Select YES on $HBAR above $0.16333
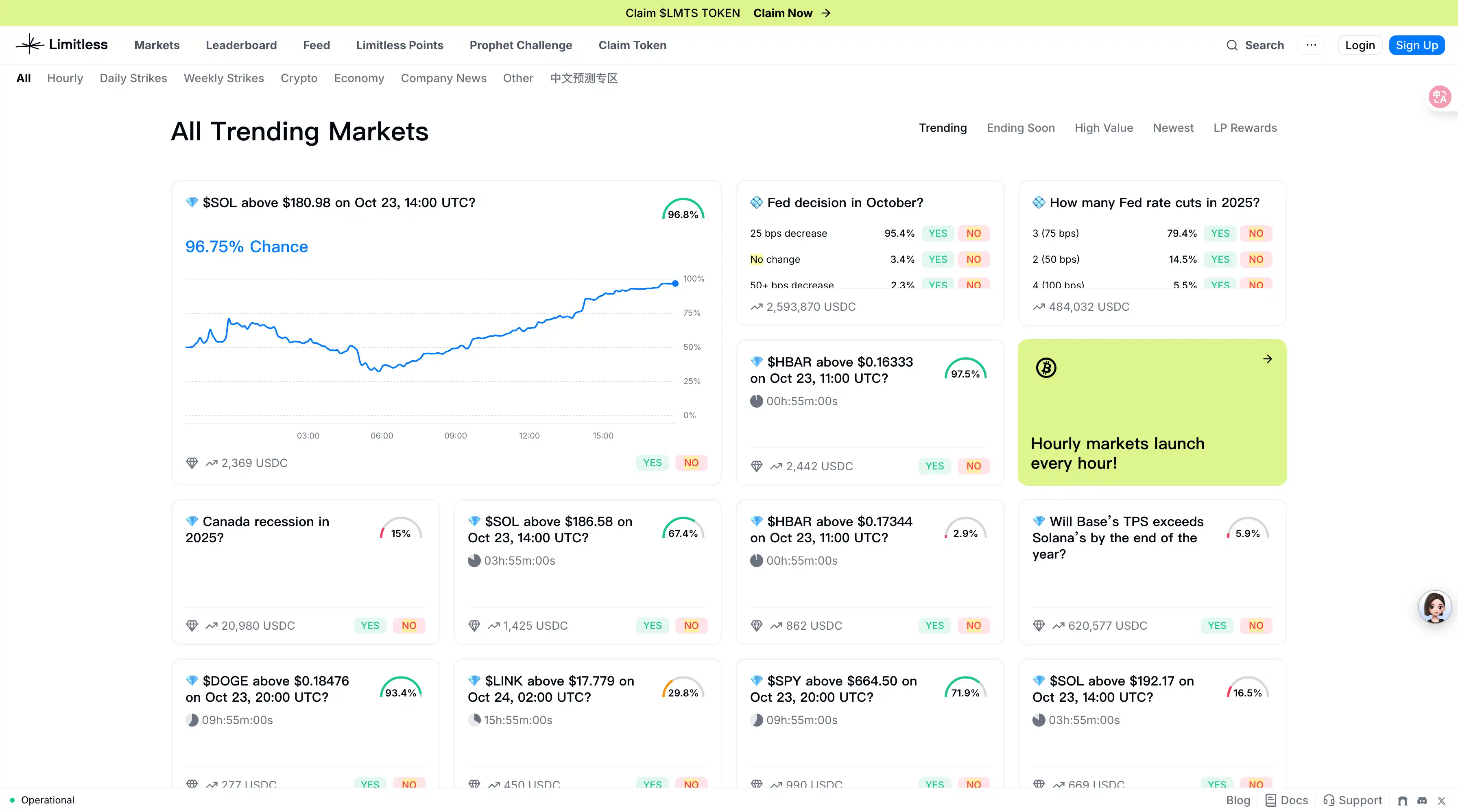 [934, 466]
